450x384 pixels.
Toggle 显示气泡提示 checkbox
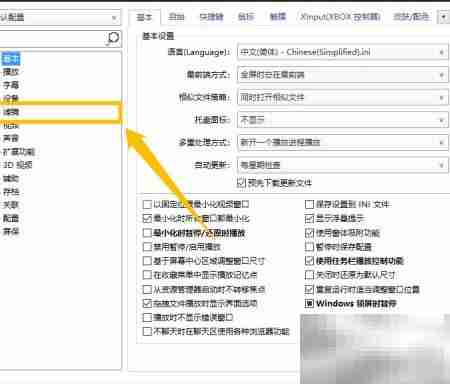click(x=309, y=218)
